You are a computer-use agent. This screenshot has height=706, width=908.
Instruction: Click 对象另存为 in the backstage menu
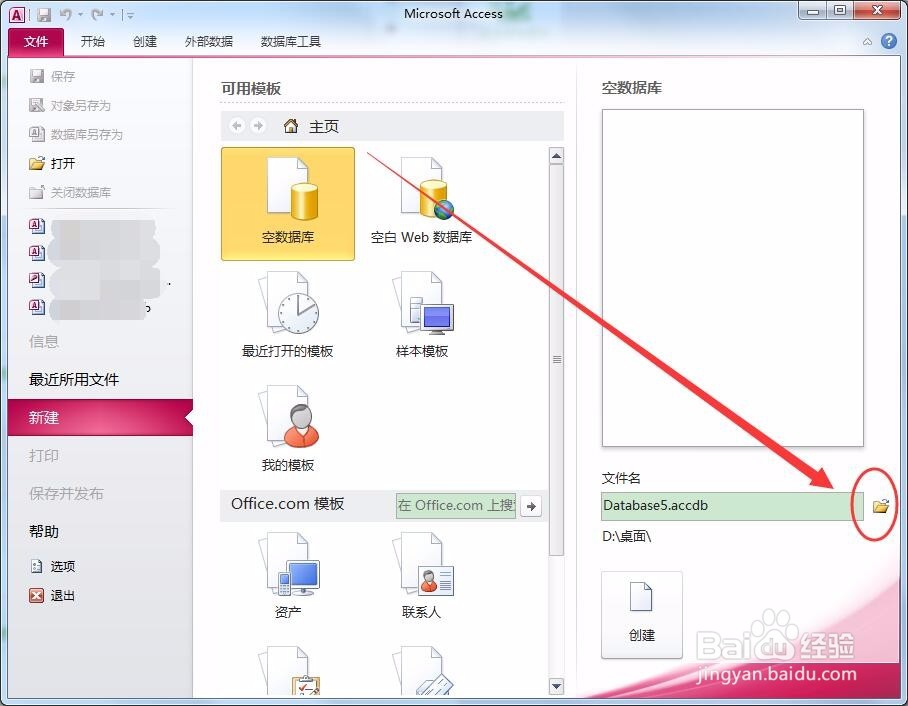pos(69,105)
